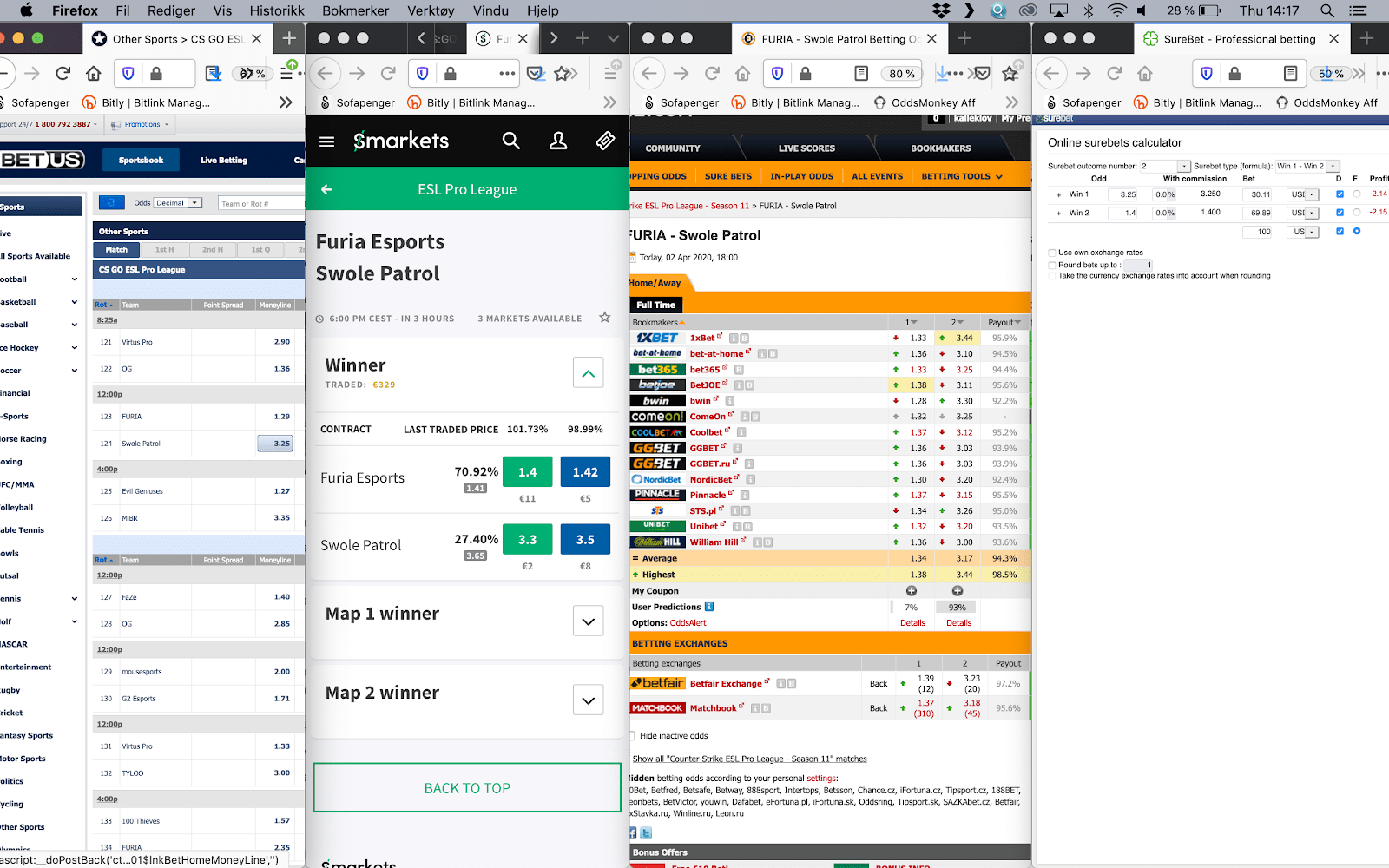Click the Smarkets search magnifier icon
Screen dimensions: 1389x868
pos(510,141)
